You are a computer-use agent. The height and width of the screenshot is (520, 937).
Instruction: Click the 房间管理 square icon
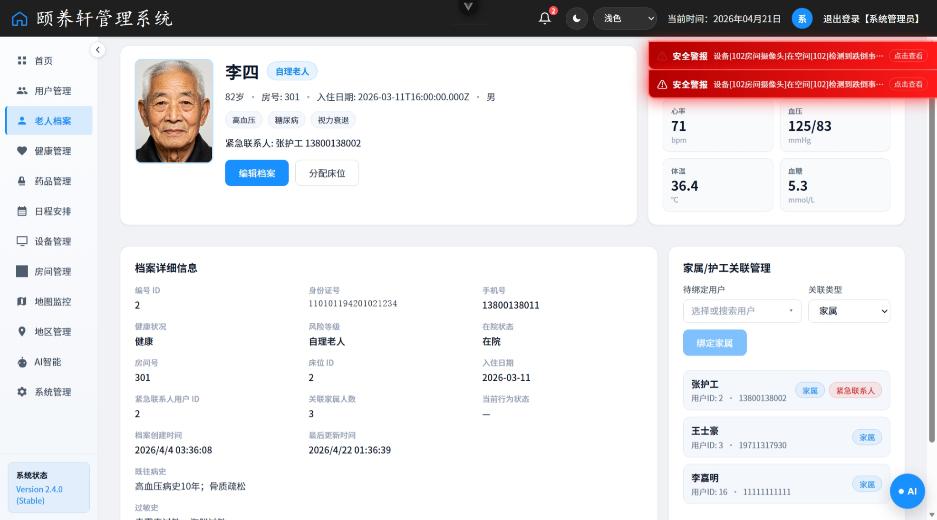[x=22, y=271]
